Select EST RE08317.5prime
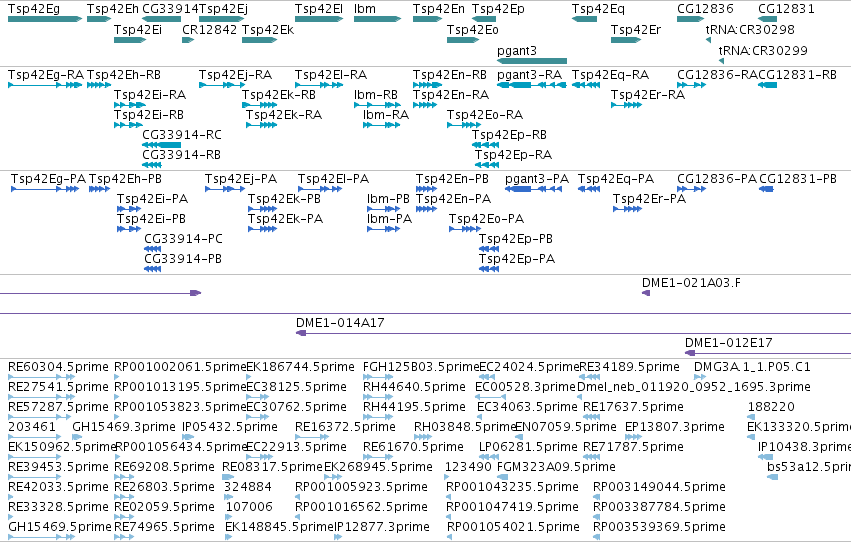The width and height of the screenshot is (851, 542). tap(272, 467)
